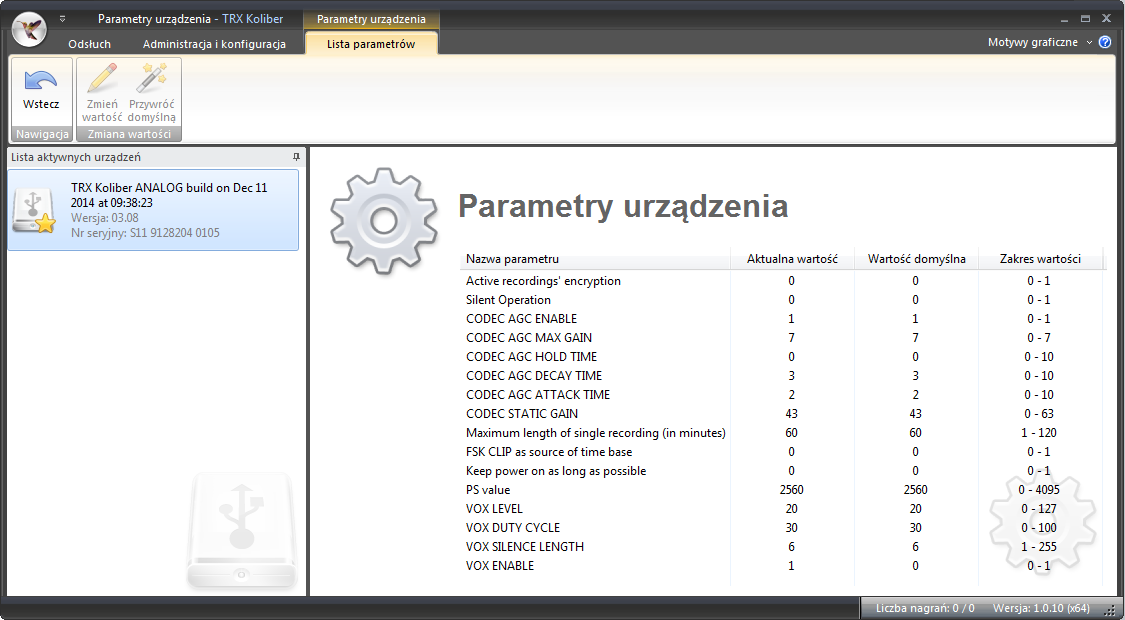This screenshot has height=620, width=1125.
Task: Click the Lista aktywnych urządzeń panel title
Action: coord(76,156)
